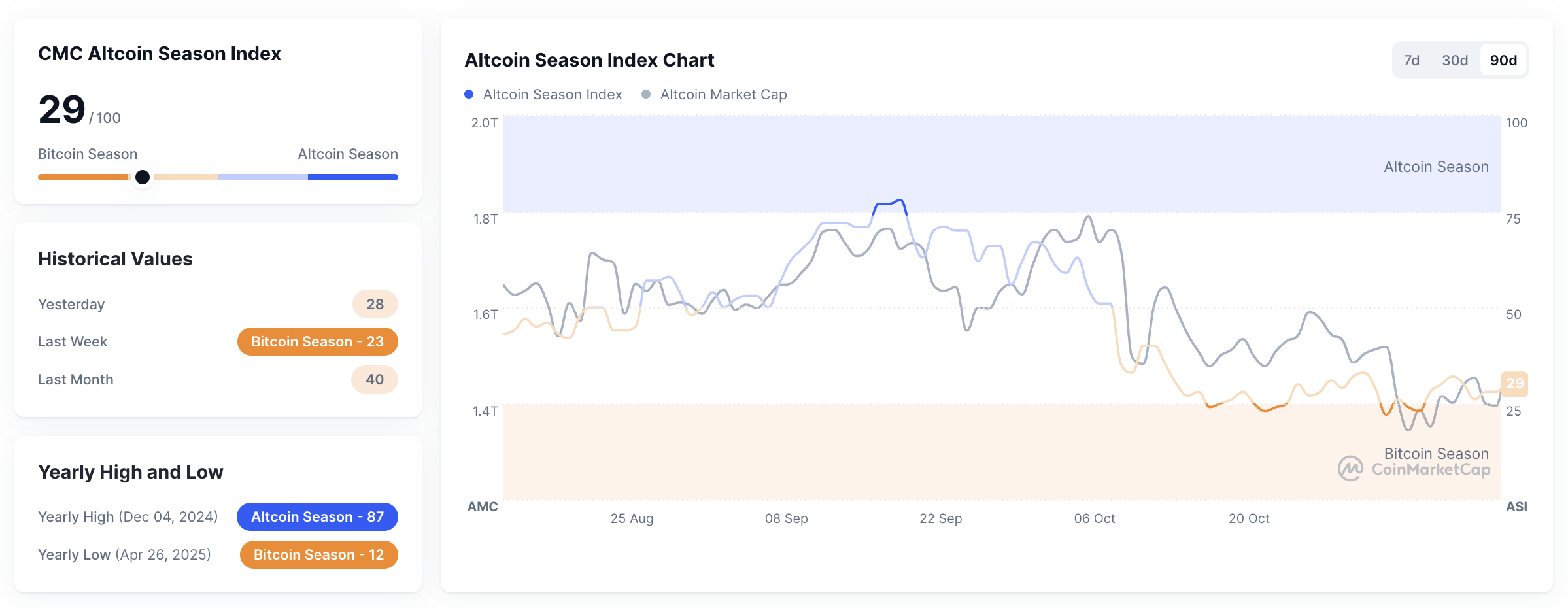Click the Last Month value badge showing 40

tap(374, 379)
